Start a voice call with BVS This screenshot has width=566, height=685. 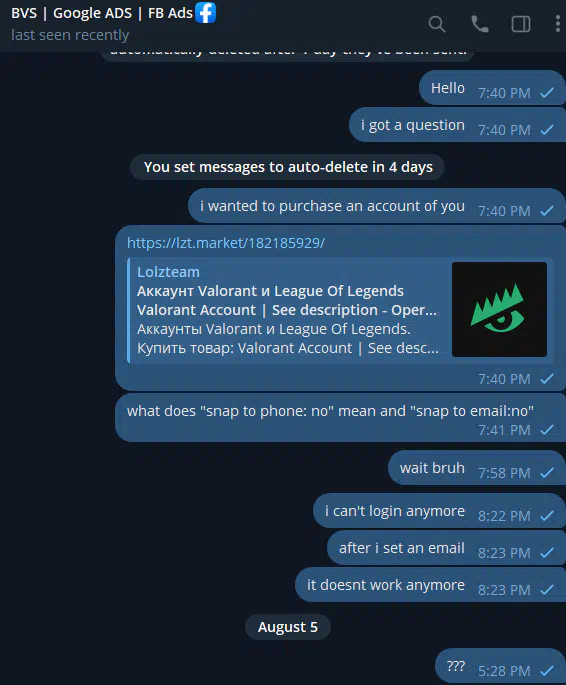pyautogui.click(x=480, y=24)
